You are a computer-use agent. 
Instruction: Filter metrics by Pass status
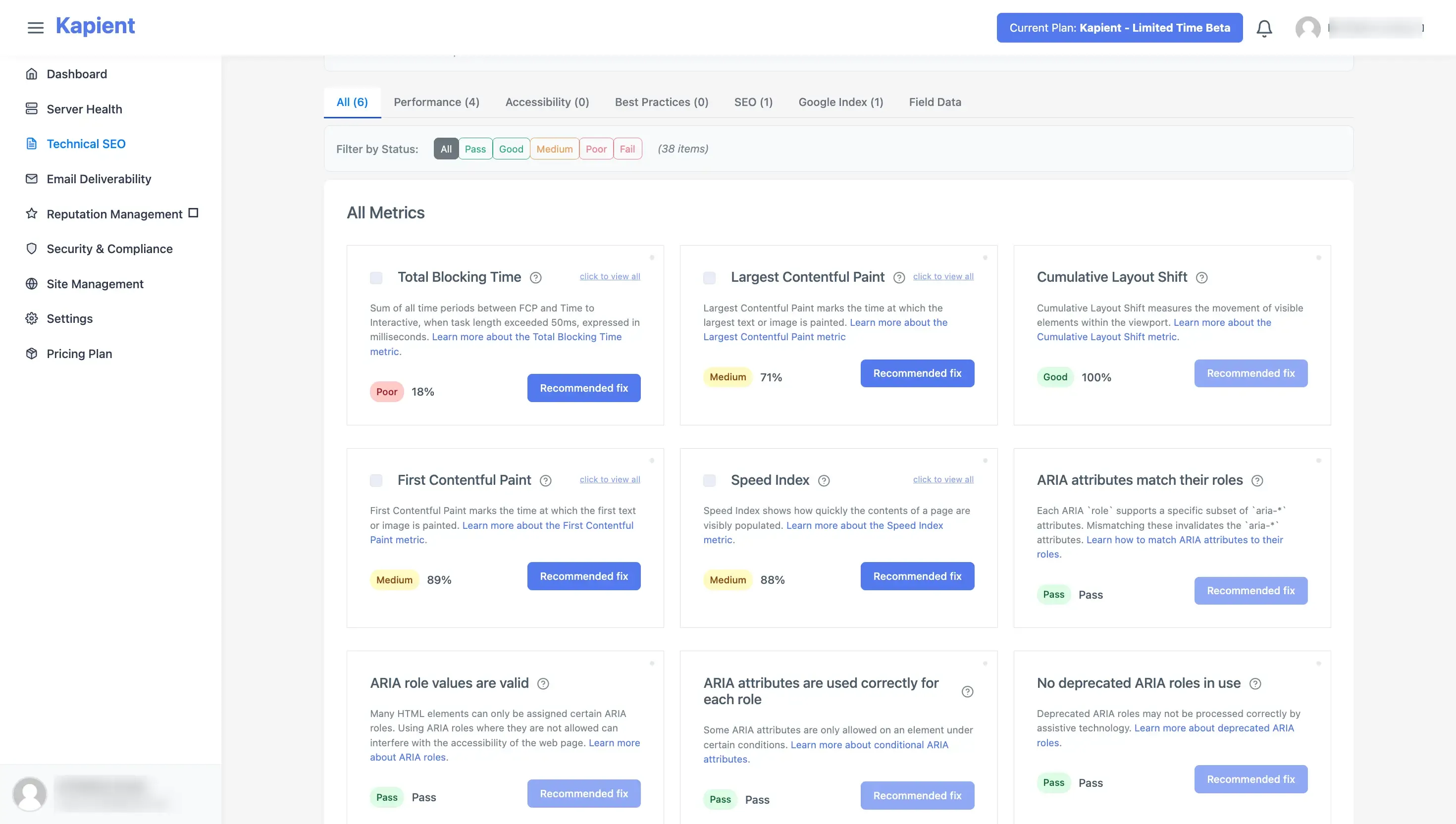coord(475,149)
